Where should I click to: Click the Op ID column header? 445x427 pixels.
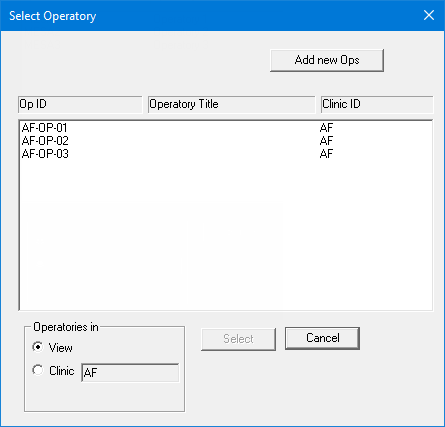click(80, 104)
